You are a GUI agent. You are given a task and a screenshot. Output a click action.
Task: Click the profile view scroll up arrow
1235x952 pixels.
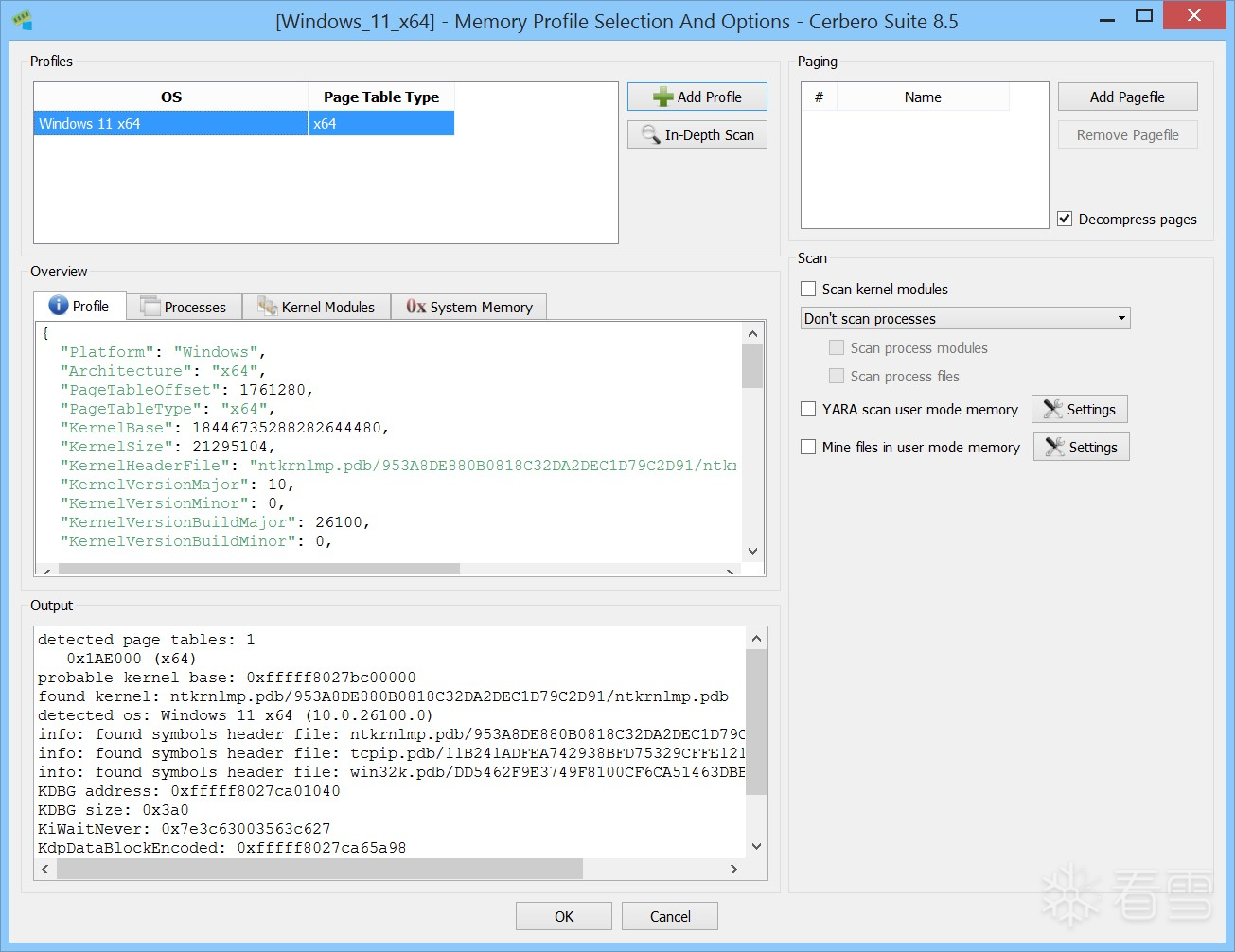click(x=752, y=333)
